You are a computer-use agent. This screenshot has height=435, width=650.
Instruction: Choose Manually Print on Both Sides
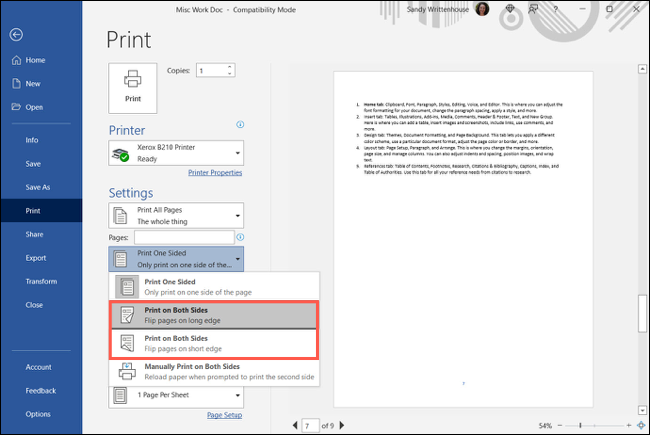click(214, 372)
